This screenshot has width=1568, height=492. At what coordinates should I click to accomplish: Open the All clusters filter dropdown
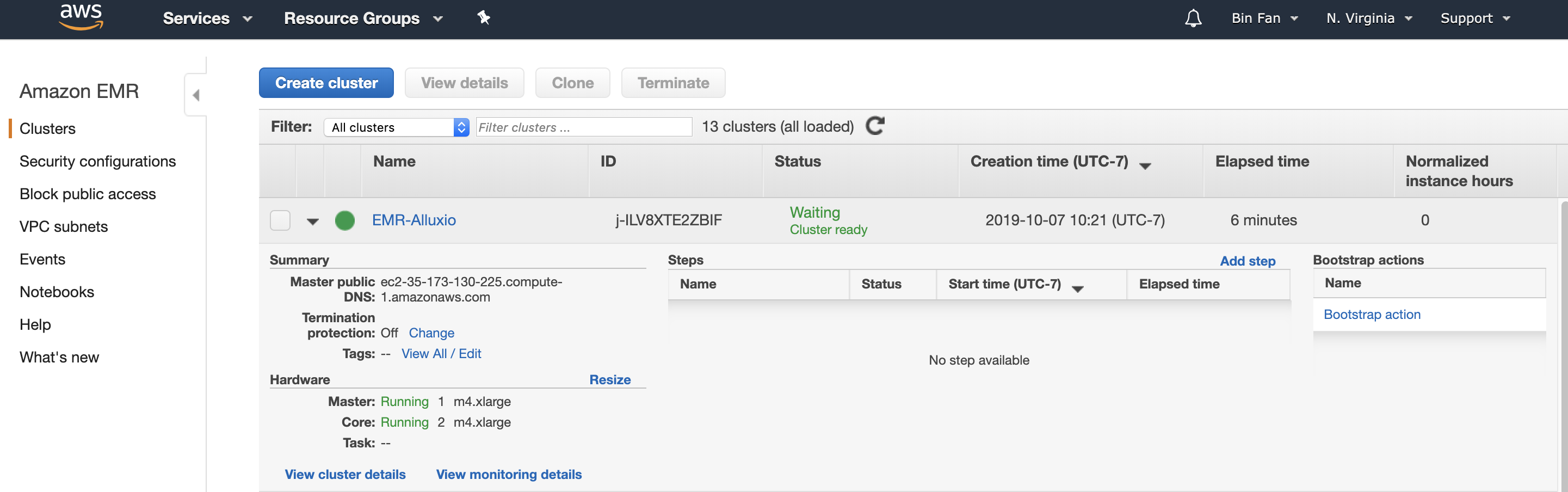(396, 127)
